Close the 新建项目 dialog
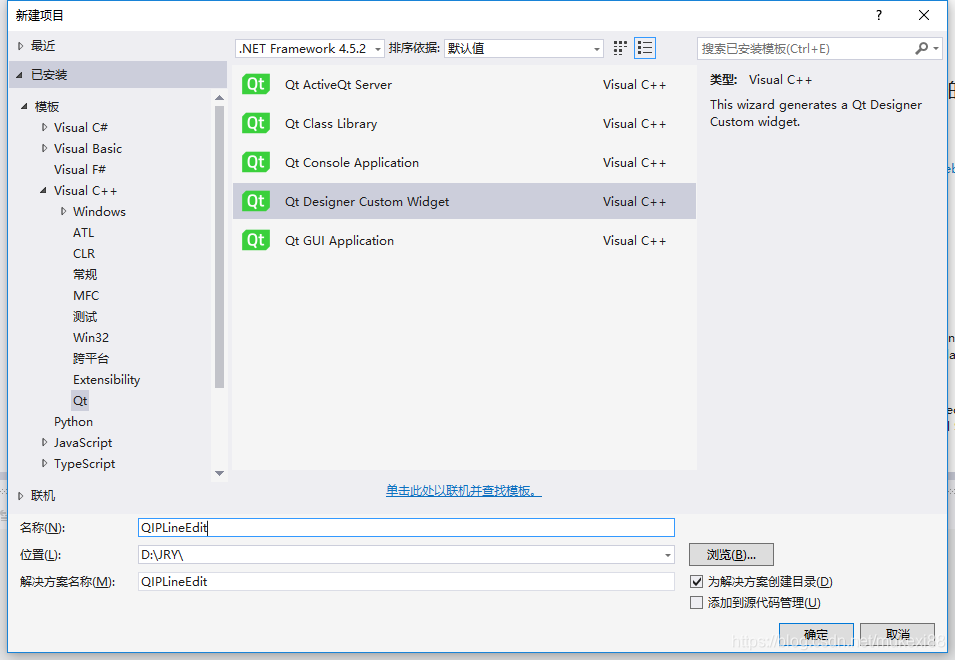 click(x=923, y=15)
